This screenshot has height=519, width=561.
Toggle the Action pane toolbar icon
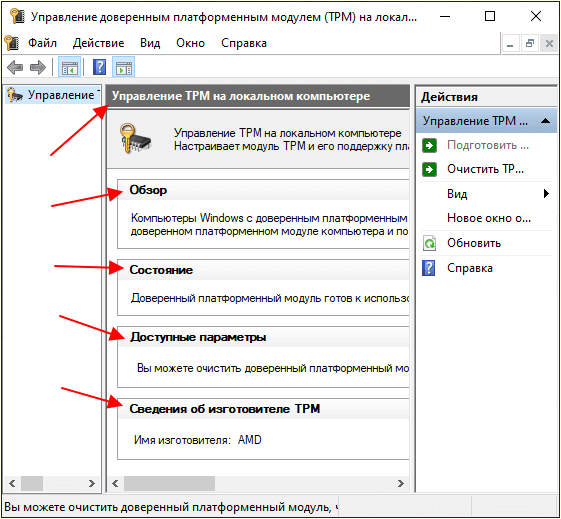(x=124, y=67)
